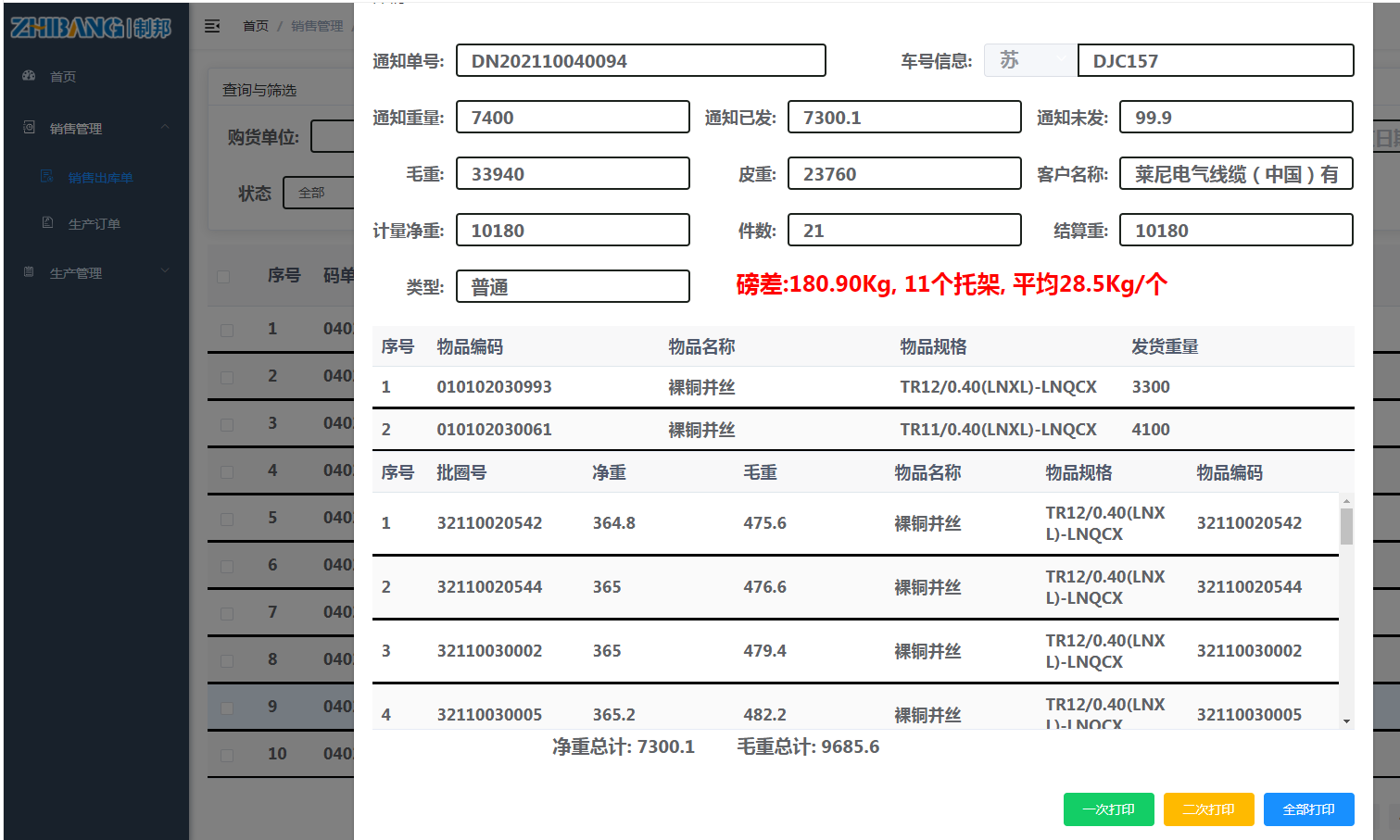Check the checkbox for row 1
This screenshot has height=840, width=1400.
227,330
